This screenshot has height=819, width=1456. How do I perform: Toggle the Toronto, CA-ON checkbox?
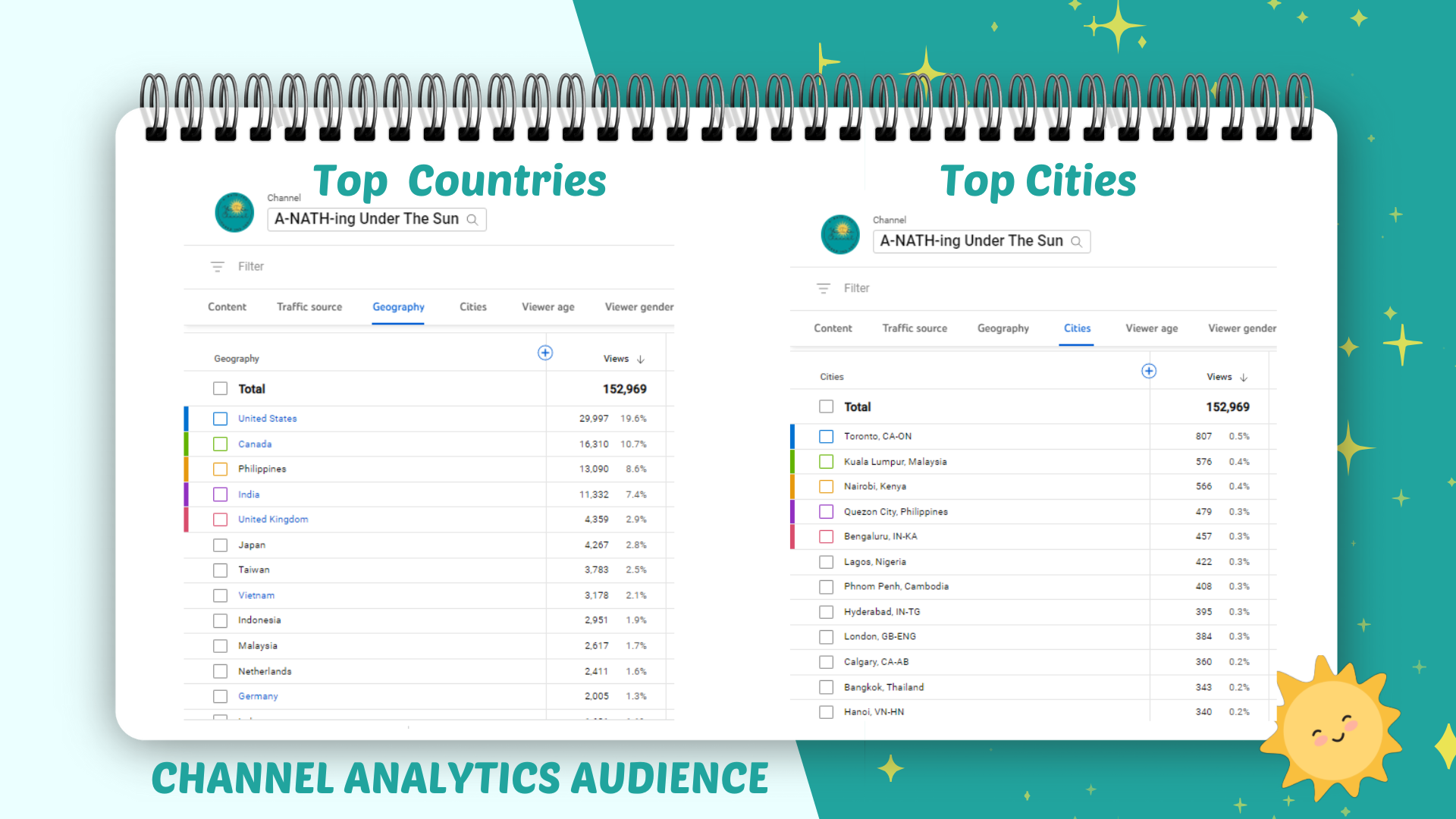827,437
